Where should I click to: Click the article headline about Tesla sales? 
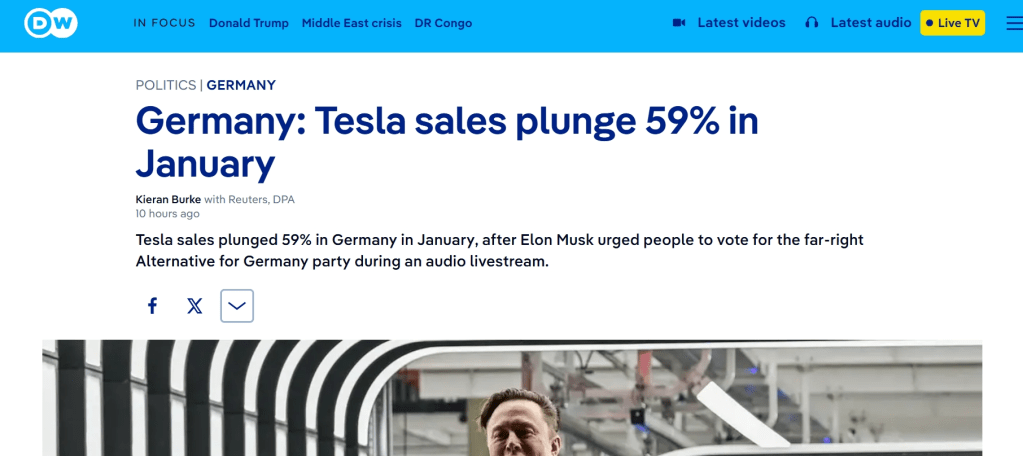[x=447, y=143]
